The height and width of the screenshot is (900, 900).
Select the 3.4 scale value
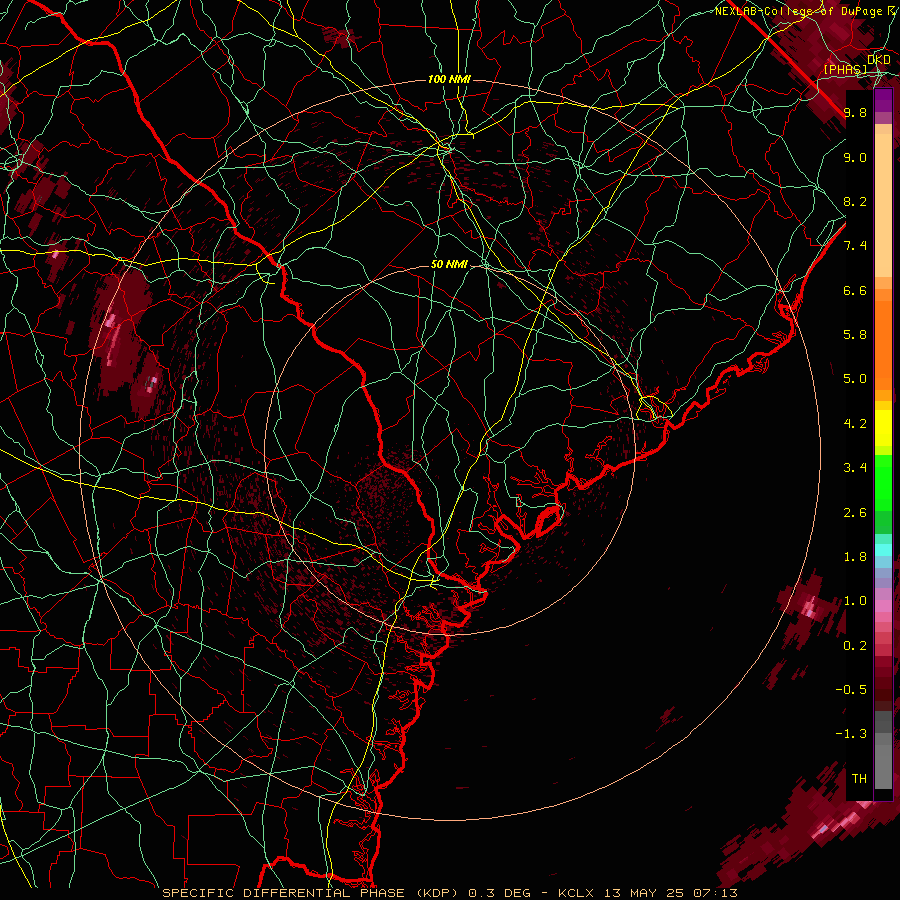[855, 468]
